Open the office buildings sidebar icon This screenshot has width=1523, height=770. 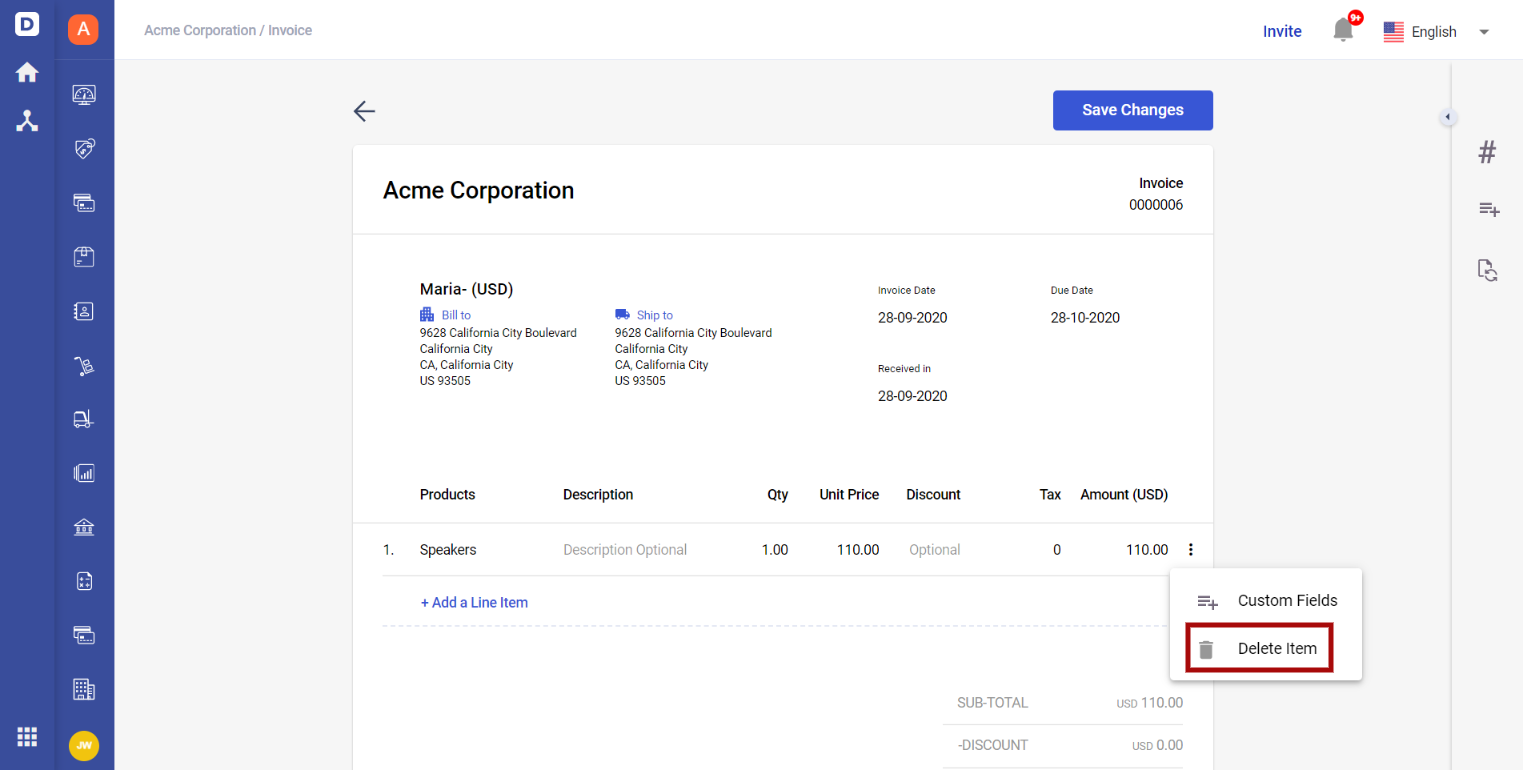pos(84,689)
